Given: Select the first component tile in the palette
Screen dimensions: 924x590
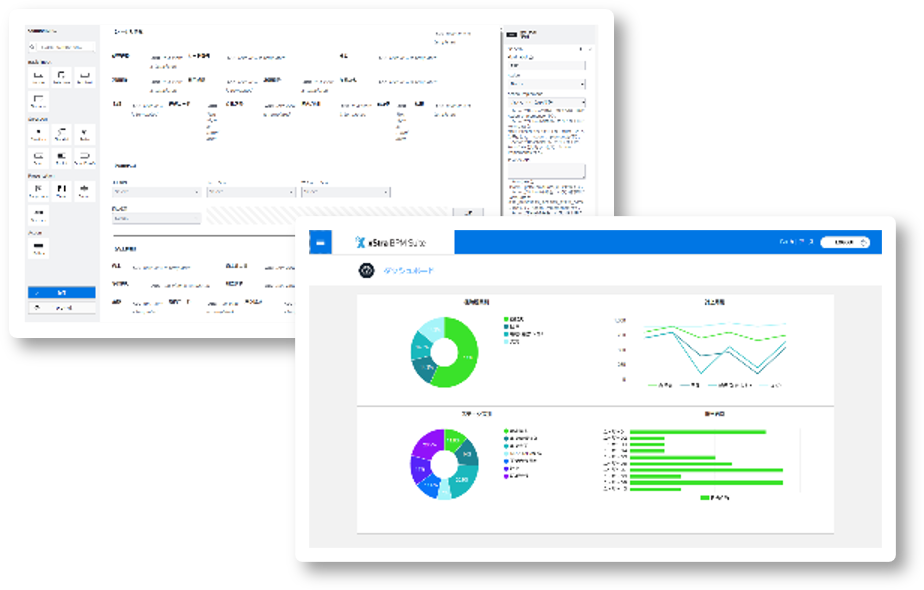Looking at the screenshot, I should click(x=38, y=77).
